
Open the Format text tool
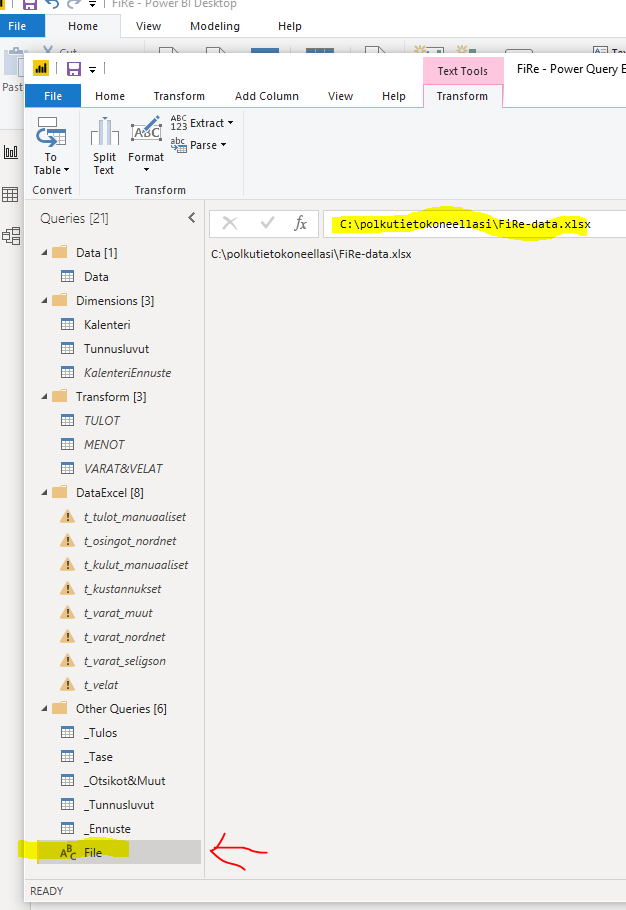coord(146,145)
